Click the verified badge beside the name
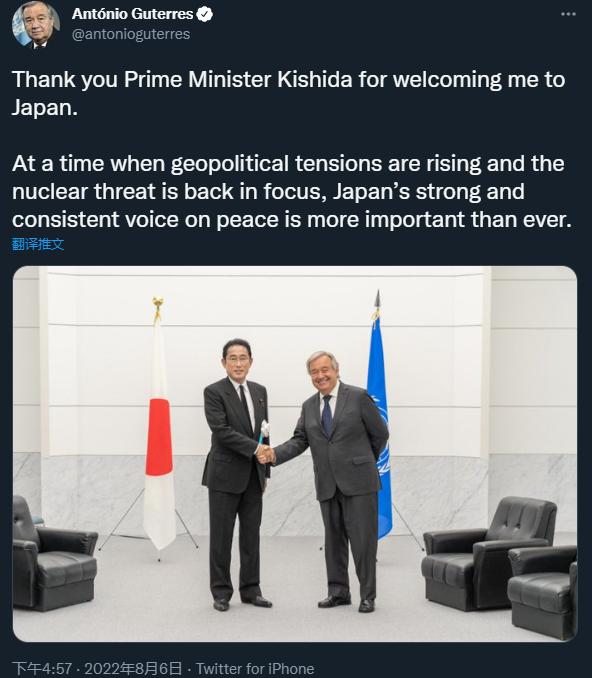 point(205,14)
